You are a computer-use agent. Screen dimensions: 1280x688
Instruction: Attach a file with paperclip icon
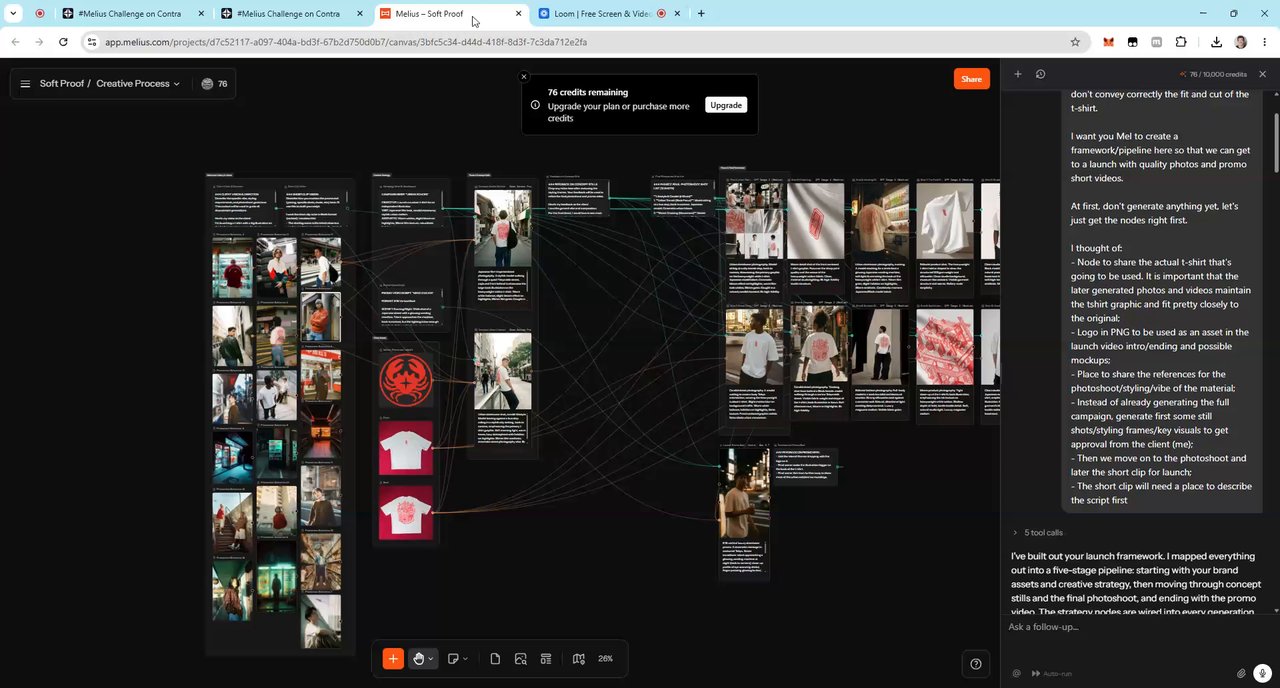(1241, 673)
